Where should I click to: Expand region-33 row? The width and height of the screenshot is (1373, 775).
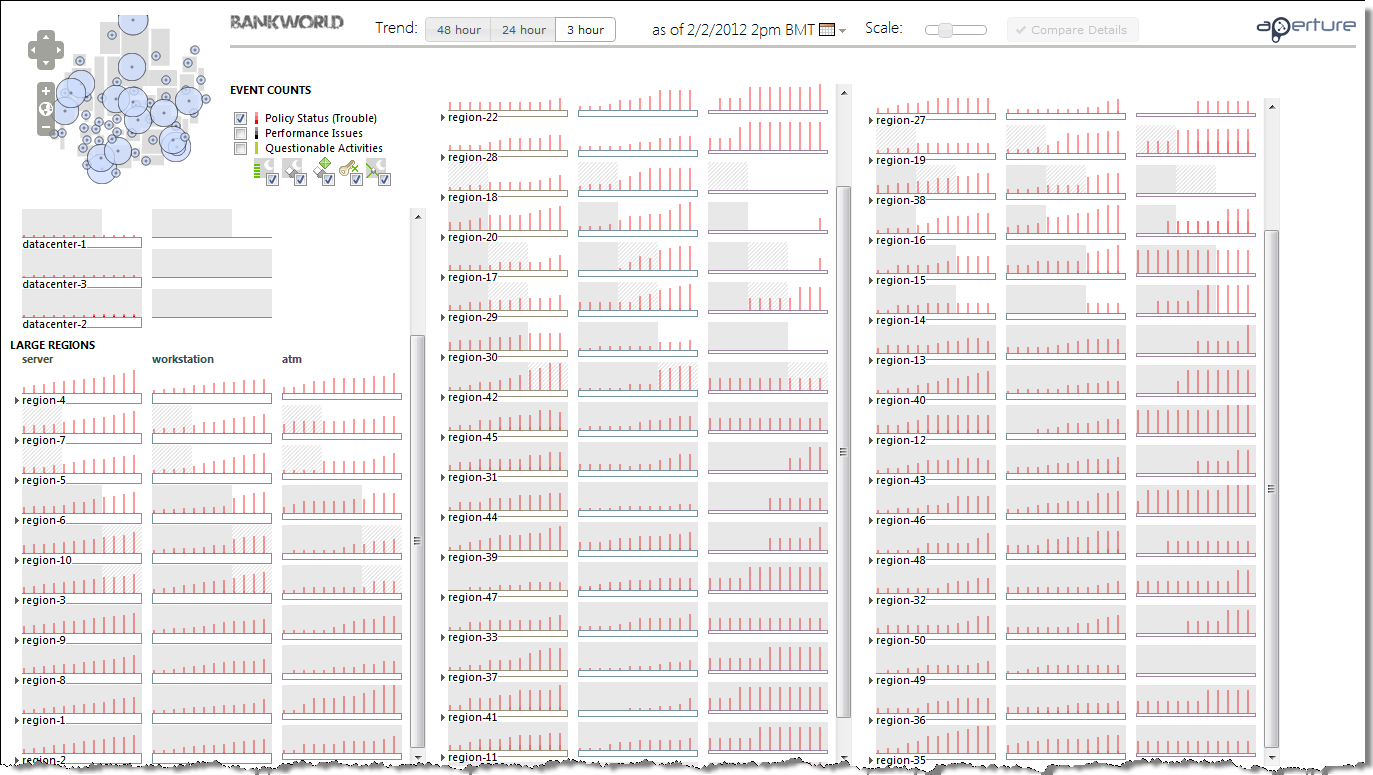[444, 637]
